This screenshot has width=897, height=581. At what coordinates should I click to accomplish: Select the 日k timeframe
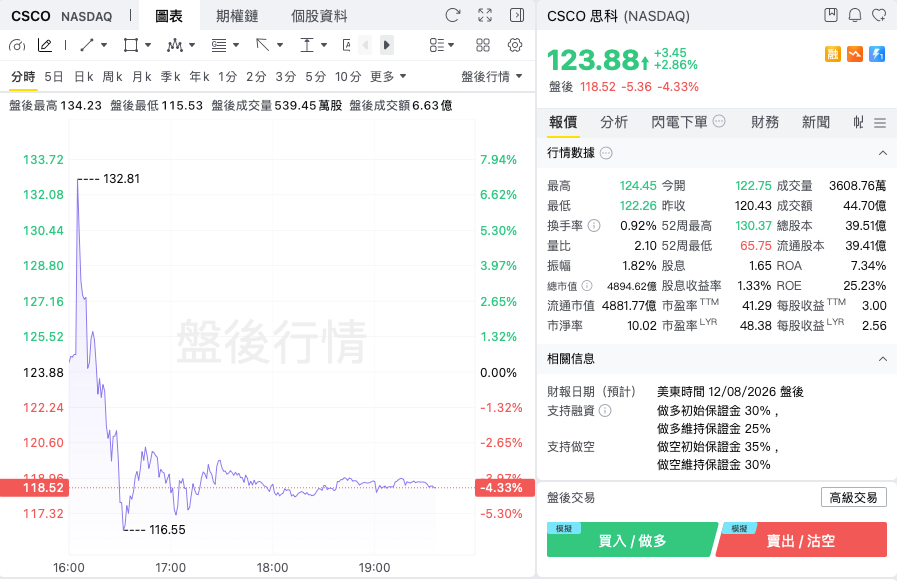(x=84, y=77)
